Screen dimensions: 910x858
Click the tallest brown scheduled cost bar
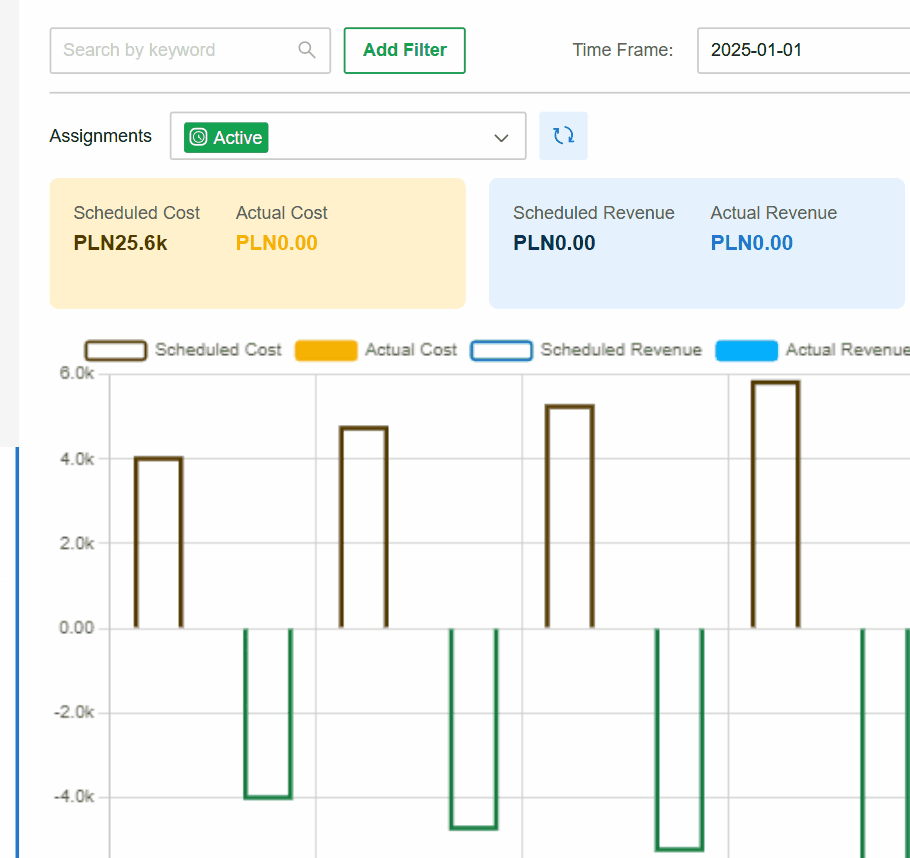[x=775, y=504]
